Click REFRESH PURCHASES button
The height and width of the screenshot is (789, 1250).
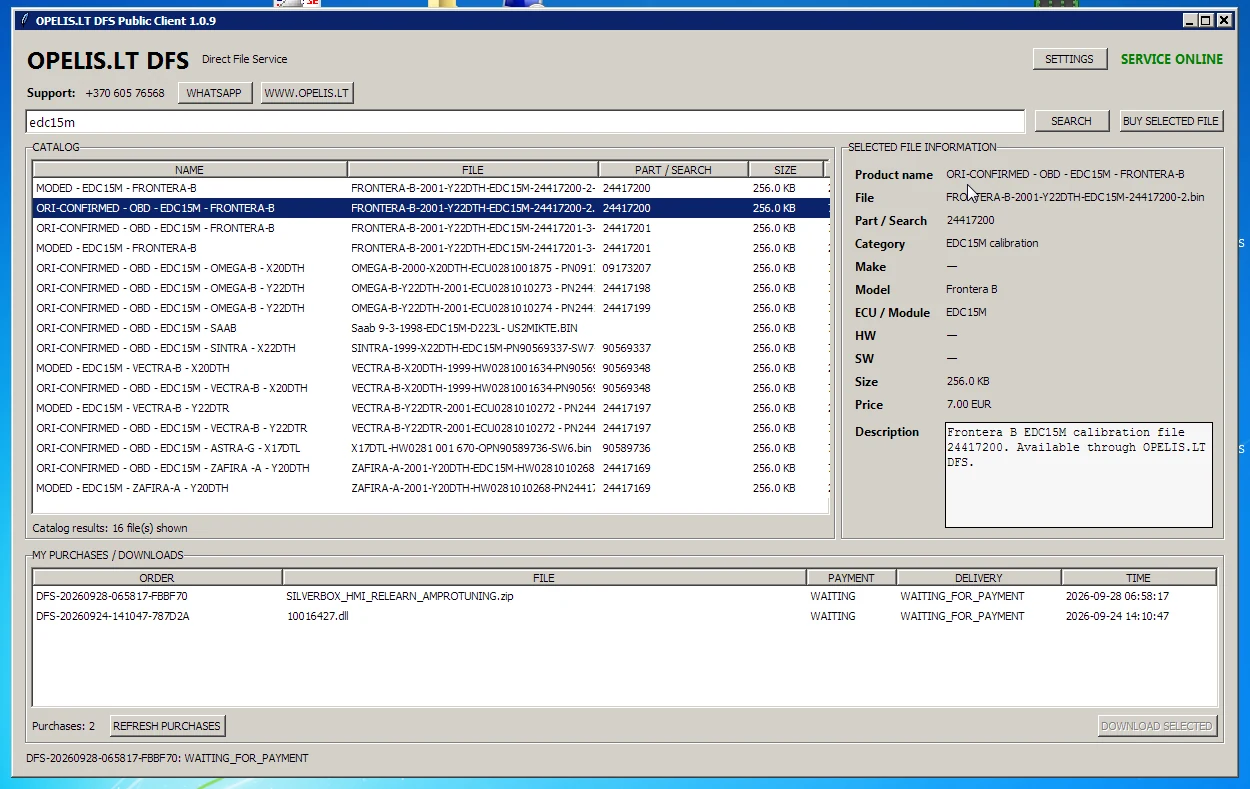[167, 726]
